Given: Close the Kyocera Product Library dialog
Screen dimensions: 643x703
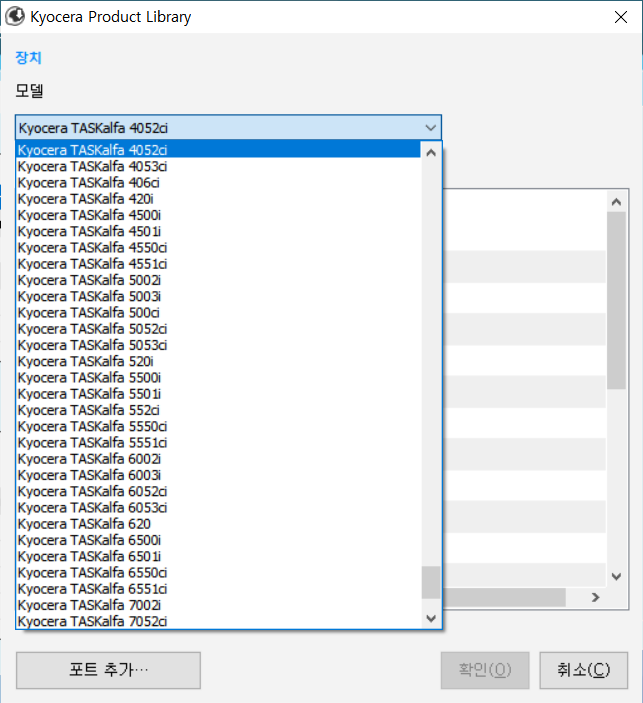Looking at the screenshot, I should 621,17.
